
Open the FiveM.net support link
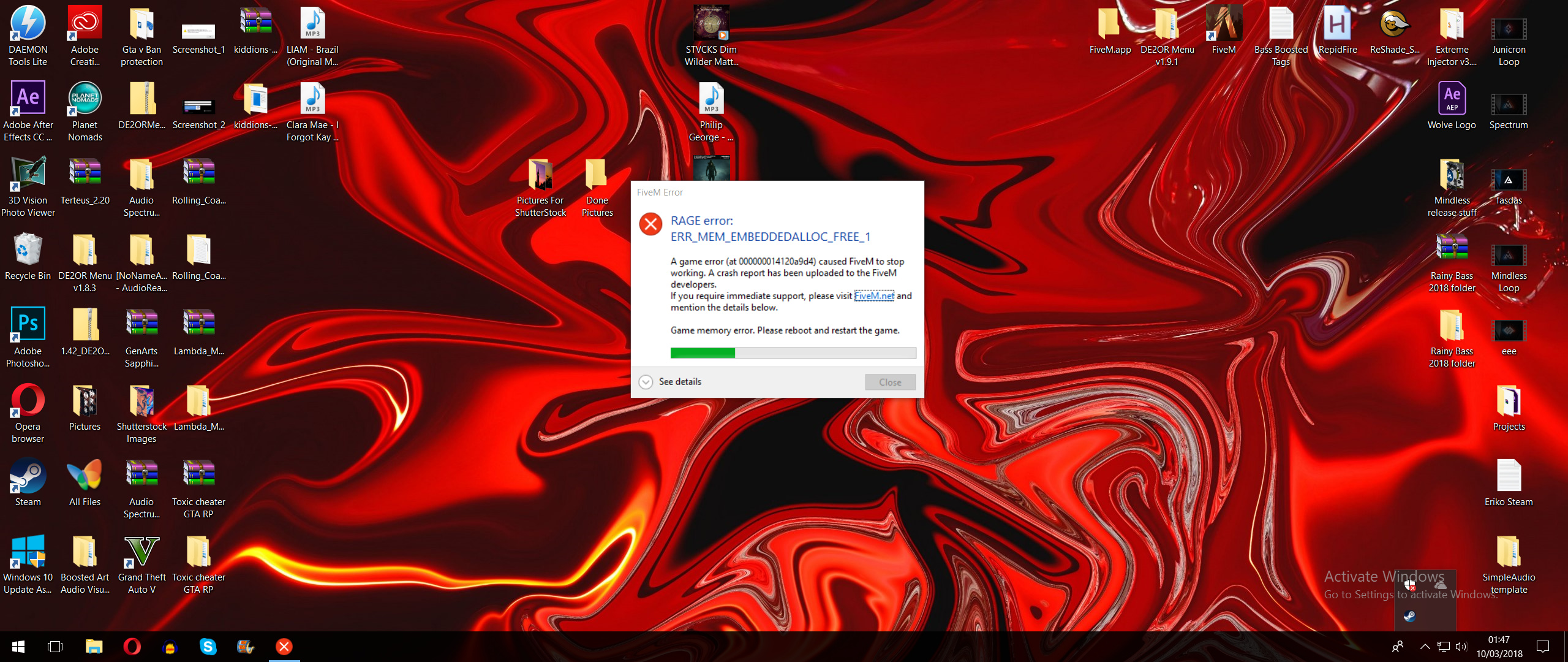point(873,296)
